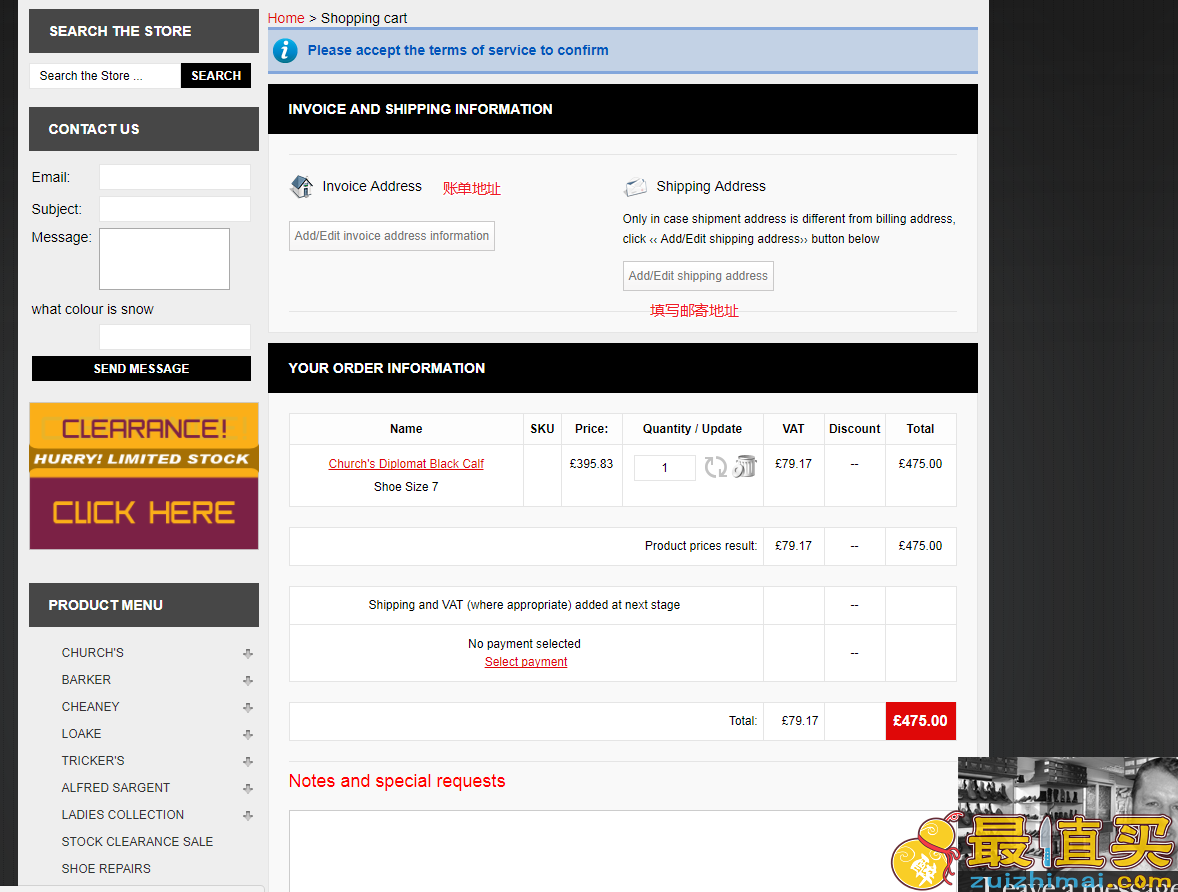Click the Shipping Address package icon
This screenshot has width=1178, height=892.
pyautogui.click(x=636, y=186)
